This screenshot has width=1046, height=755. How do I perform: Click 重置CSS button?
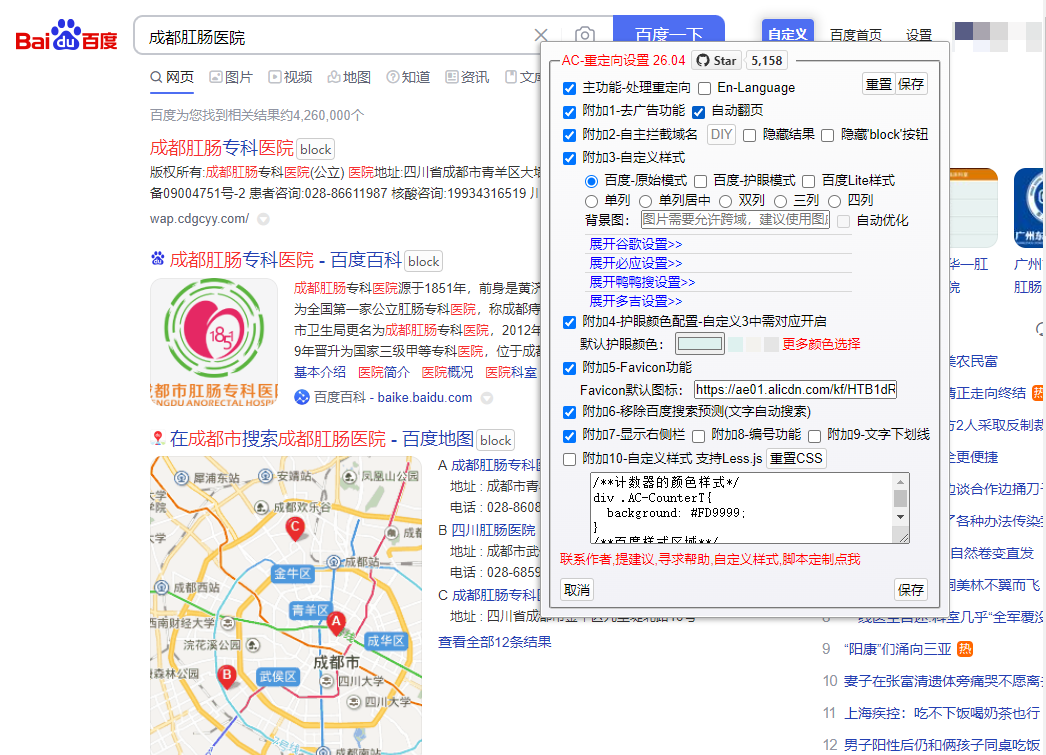(x=797, y=459)
